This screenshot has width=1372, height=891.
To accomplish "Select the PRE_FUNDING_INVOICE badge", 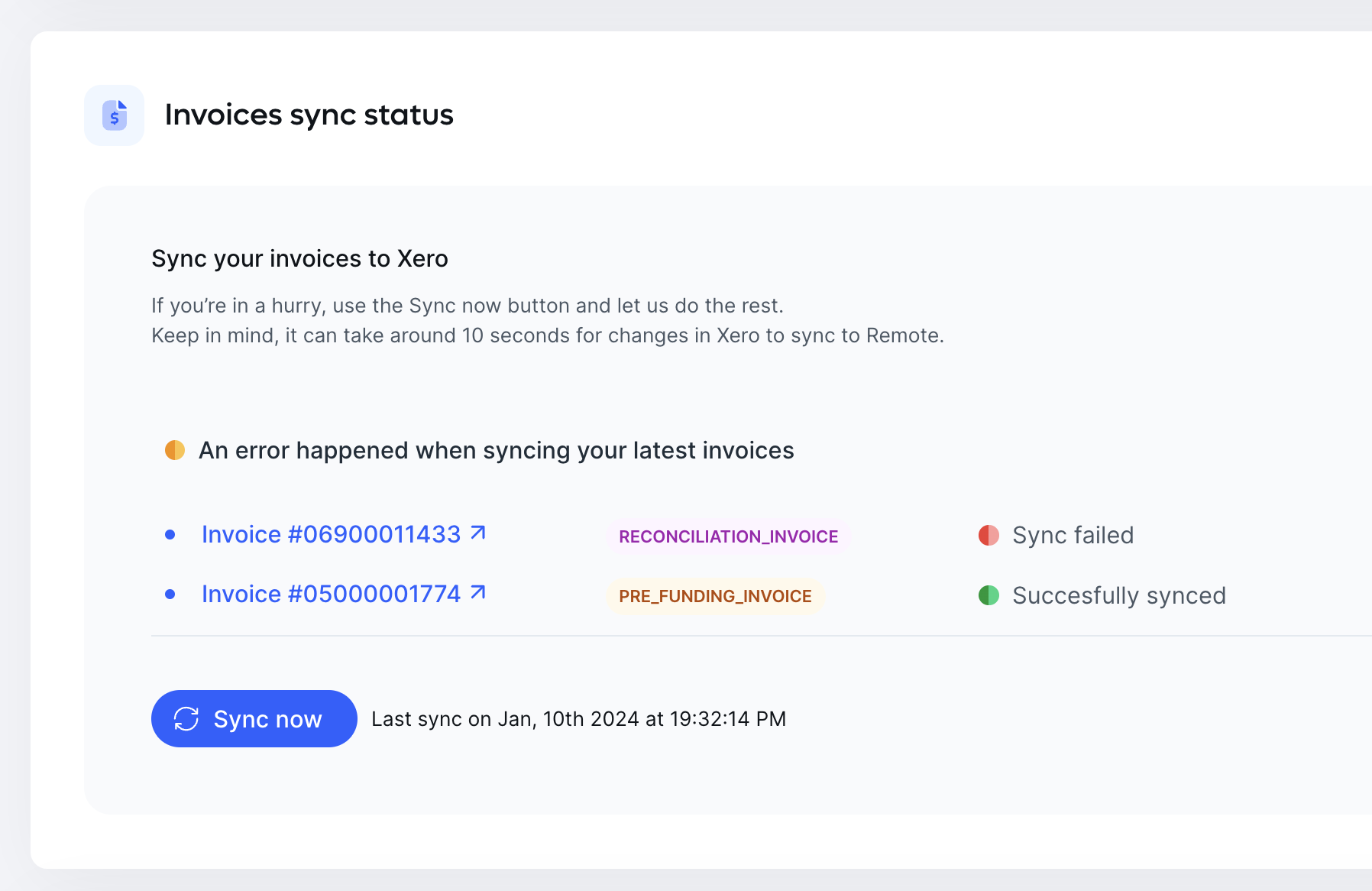I will click(x=715, y=596).
